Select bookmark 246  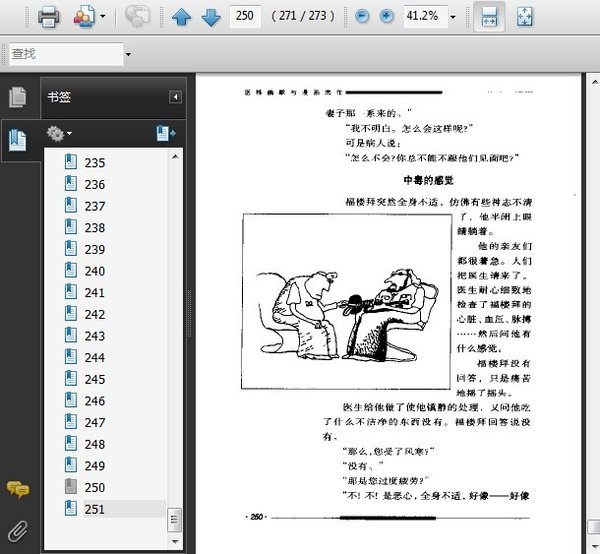click(95, 401)
